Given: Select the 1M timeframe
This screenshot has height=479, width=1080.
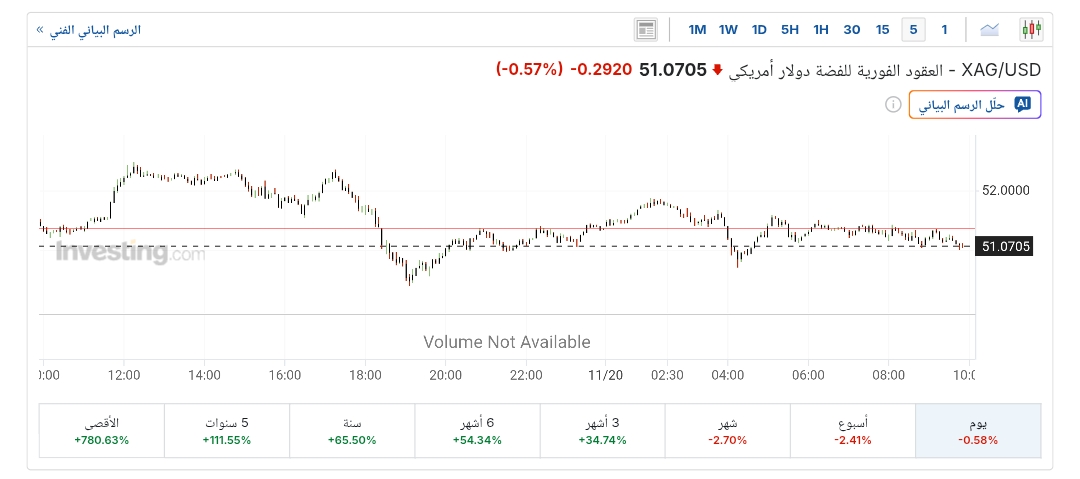Looking at the screenshot, I should pos(697,29).
